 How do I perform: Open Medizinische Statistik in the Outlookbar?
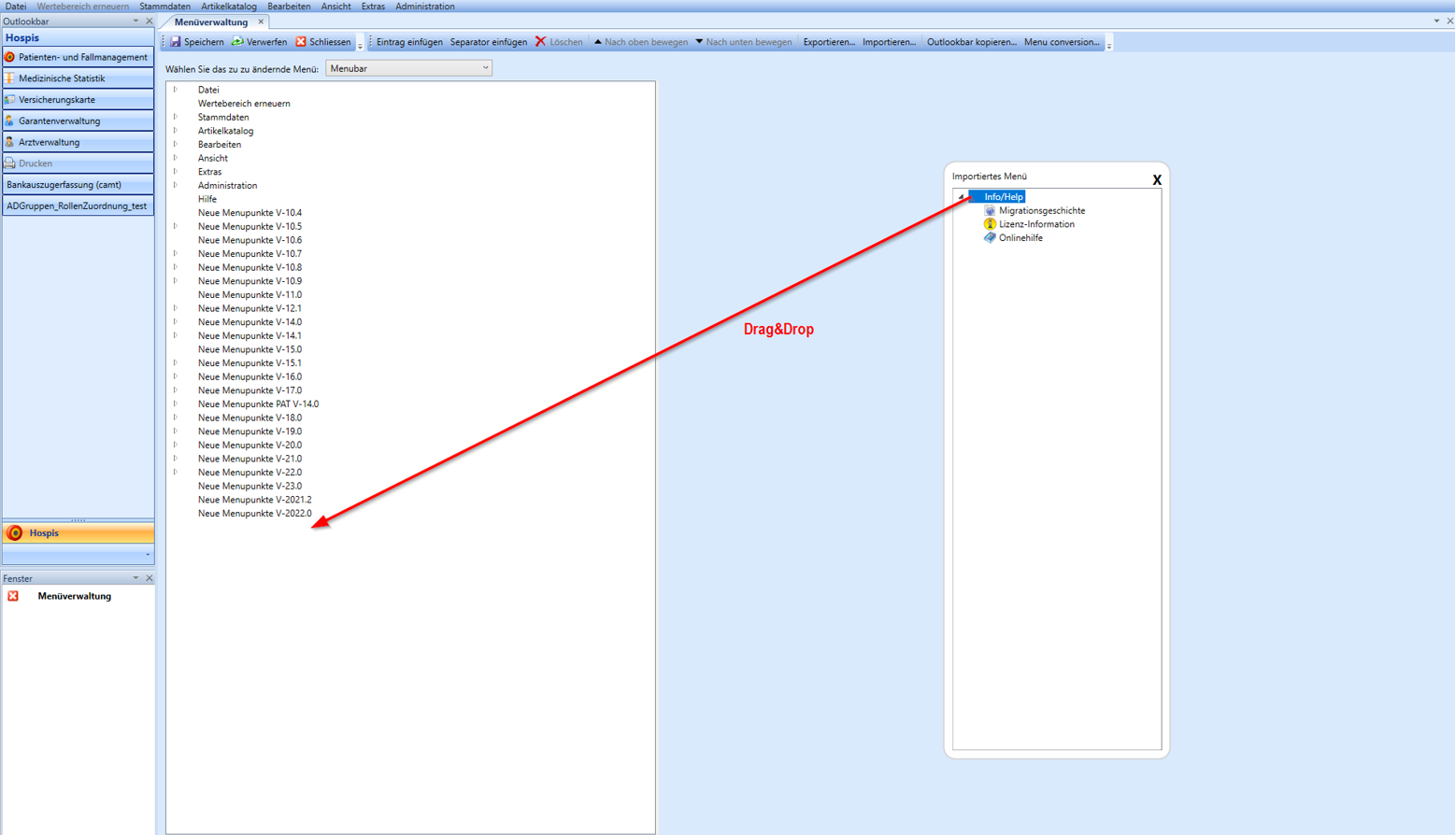click(78, 78)
